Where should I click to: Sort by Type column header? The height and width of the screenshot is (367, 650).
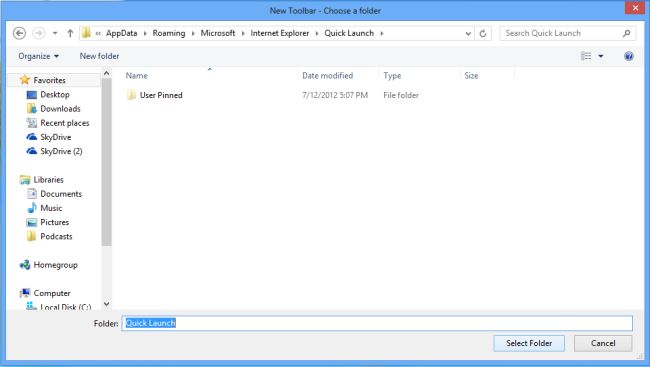point(392,75)
